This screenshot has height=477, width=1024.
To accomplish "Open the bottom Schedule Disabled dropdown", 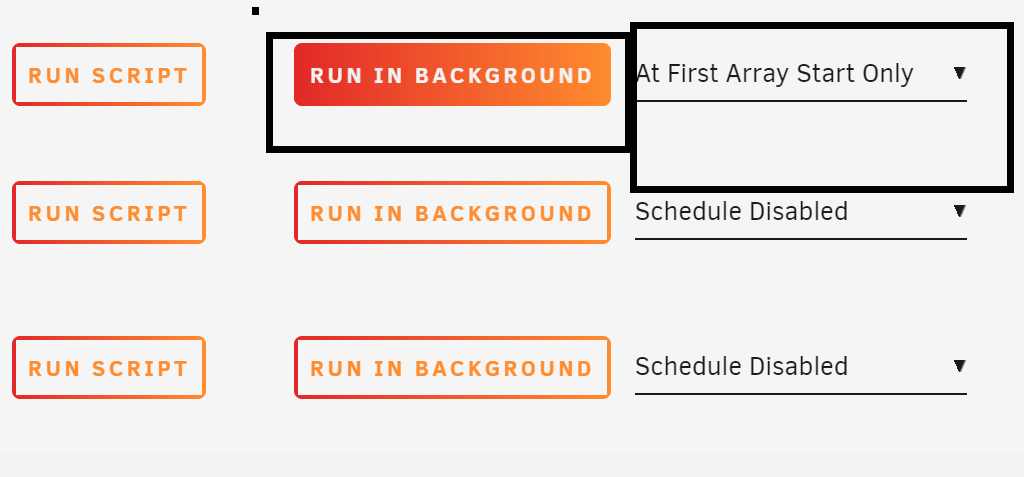I will pyautogui.click(x=801, y=367).
